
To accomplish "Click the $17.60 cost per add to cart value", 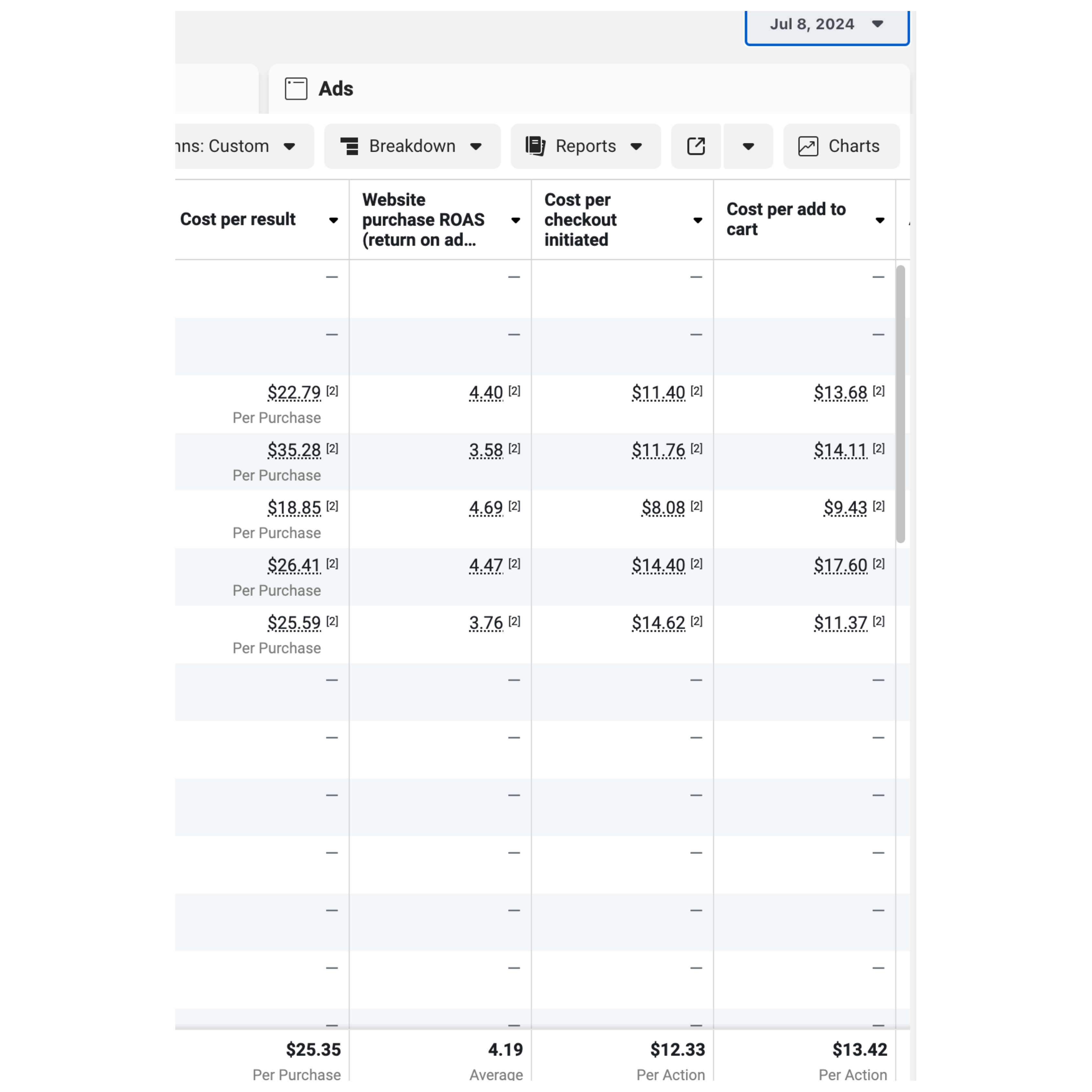I will [x=840, y=565].
